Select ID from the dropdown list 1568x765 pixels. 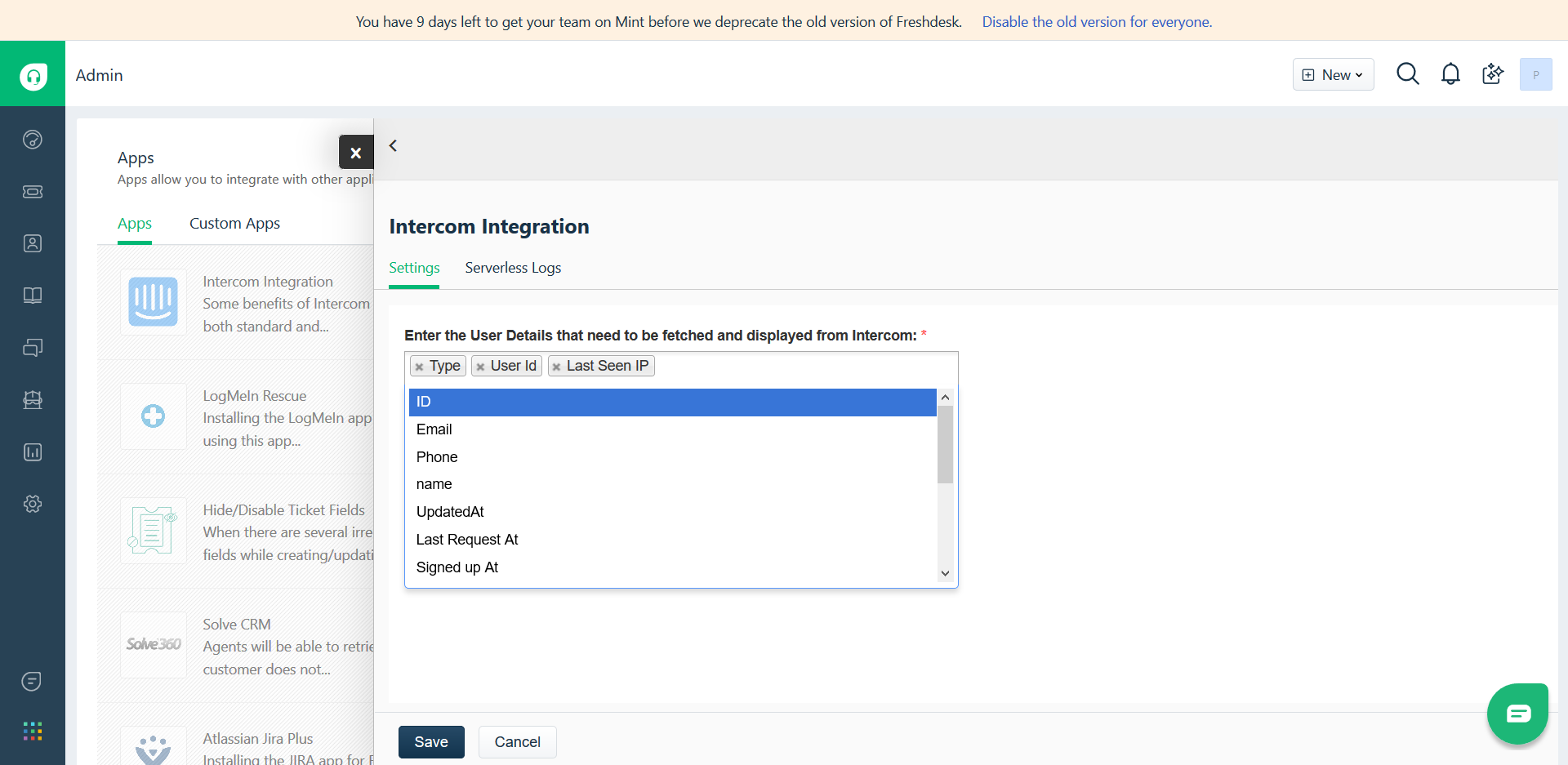coord(672,402)
